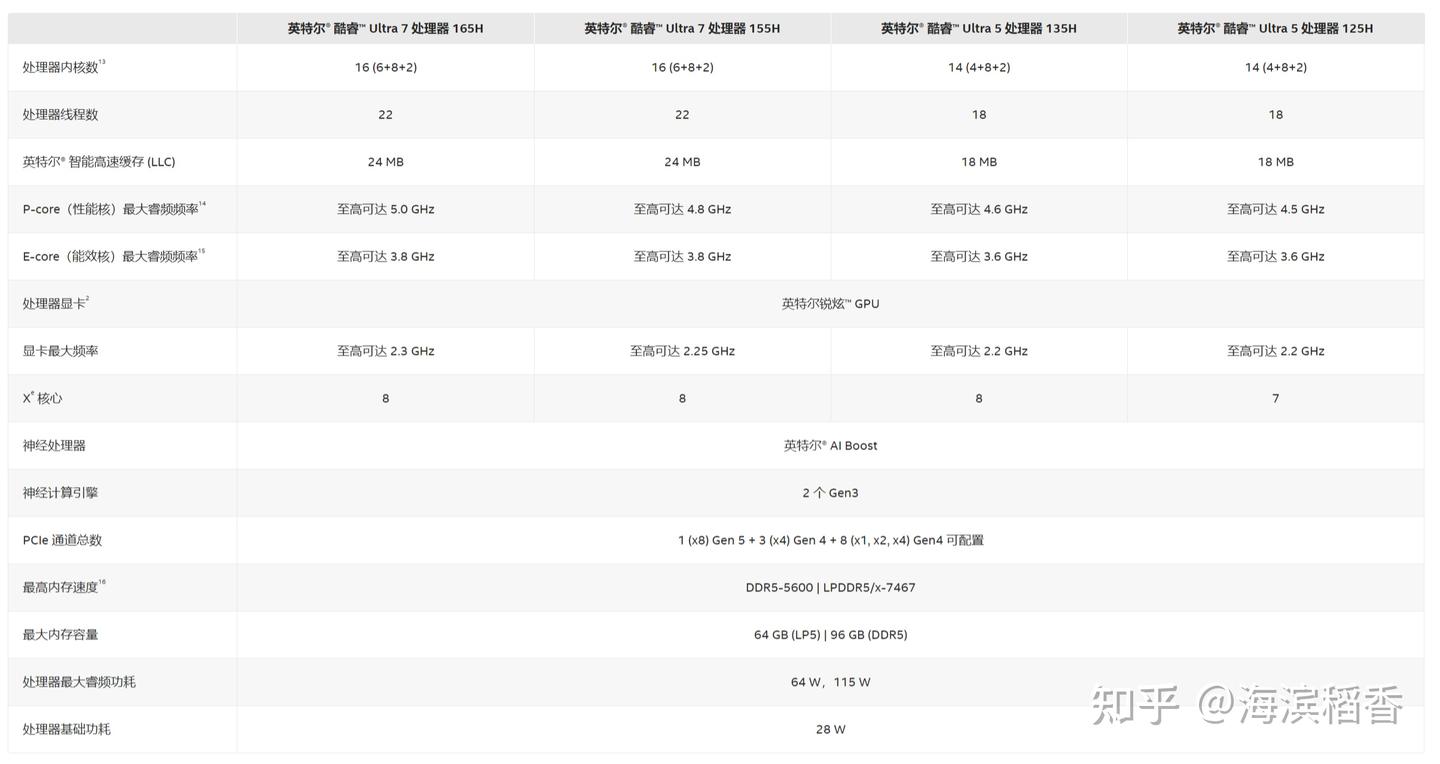This screenshot has width=1440, height=764.
Task: Select the 至高可达 2.25 GHz graphics frequency cell
Action: coord(682,351)
